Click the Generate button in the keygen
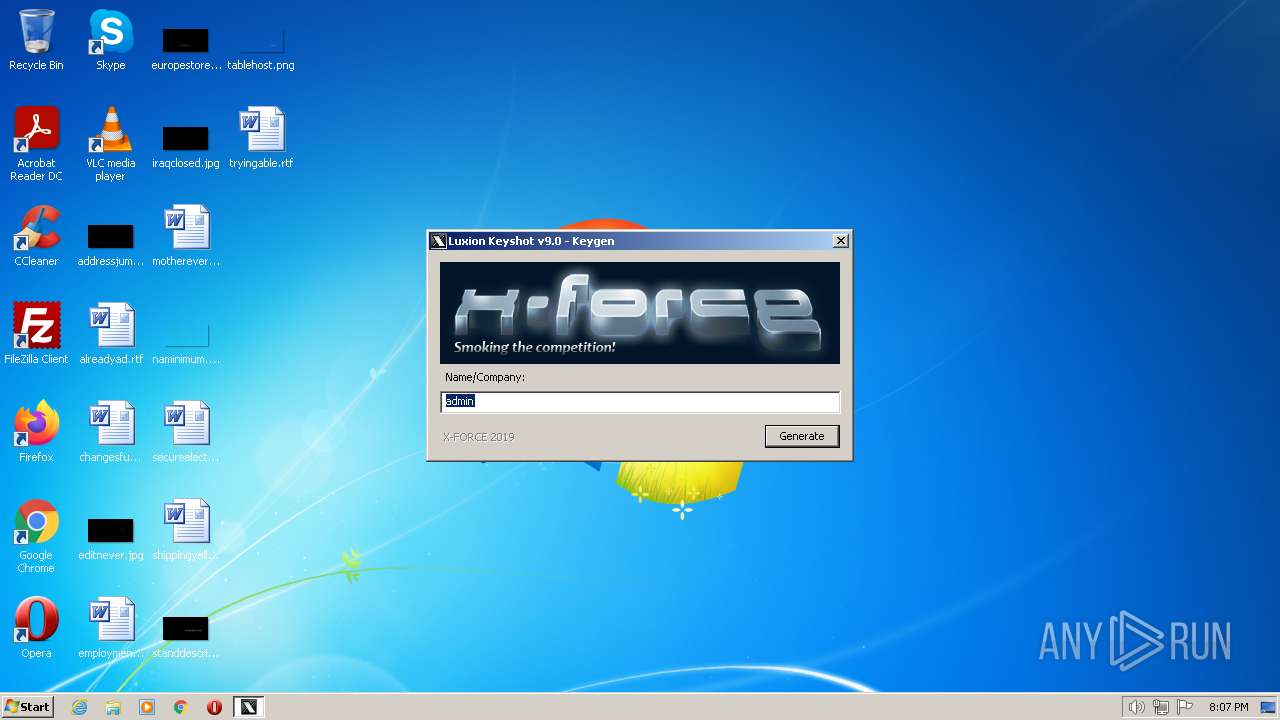The height and width of the screenshot is (720, 1280). (802, 436)
